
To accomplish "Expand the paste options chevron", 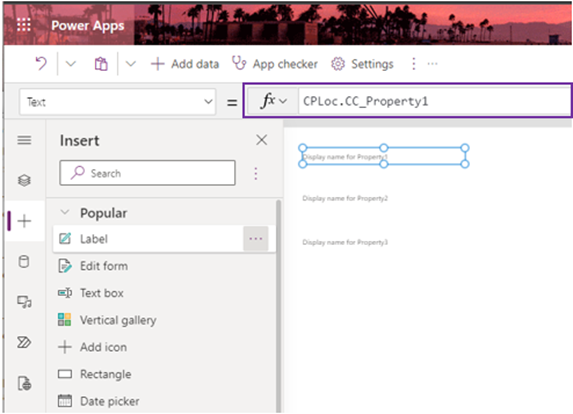I will coord(130,64).
